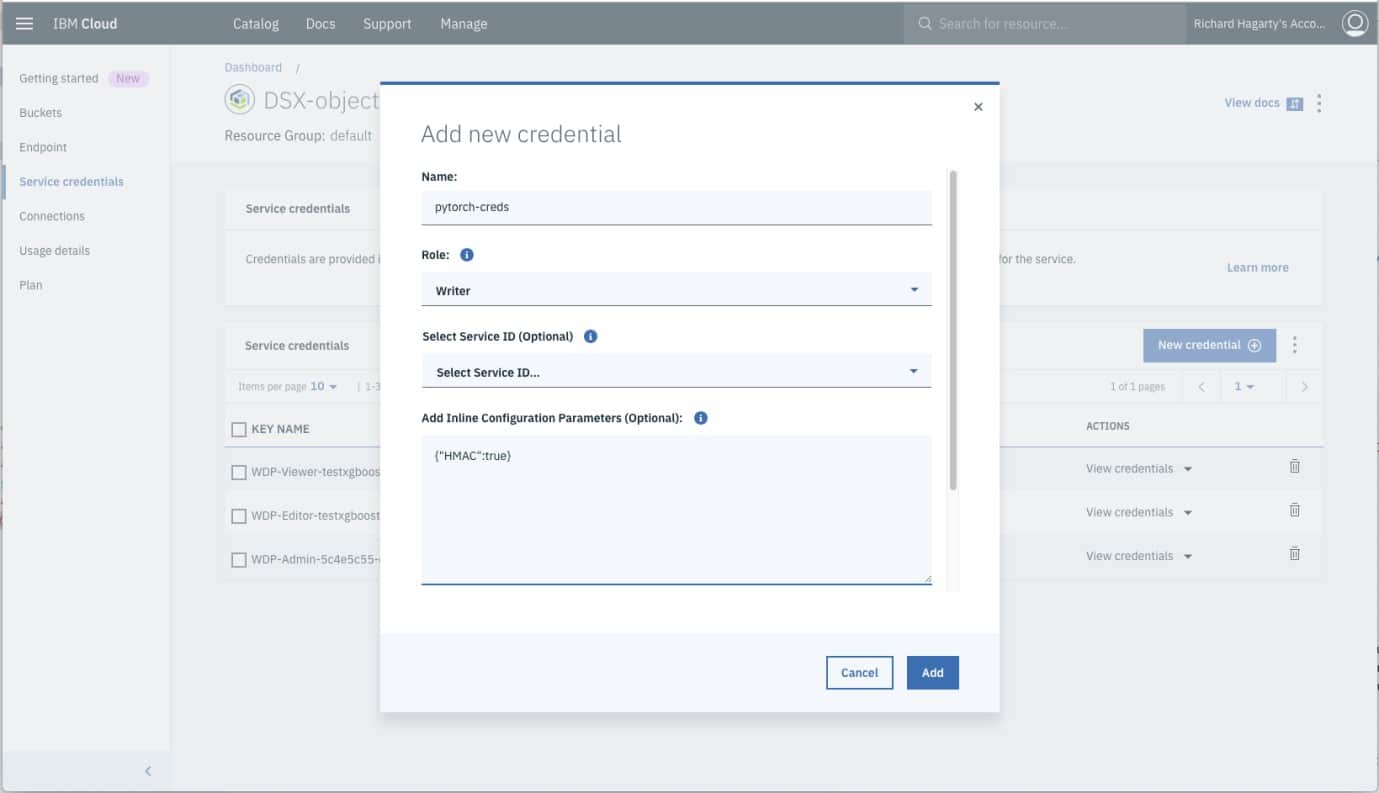This screenshot has height=793, width=1379.
Task: Select Buckets in the left sidebar
Action: [x=40, y=113]
